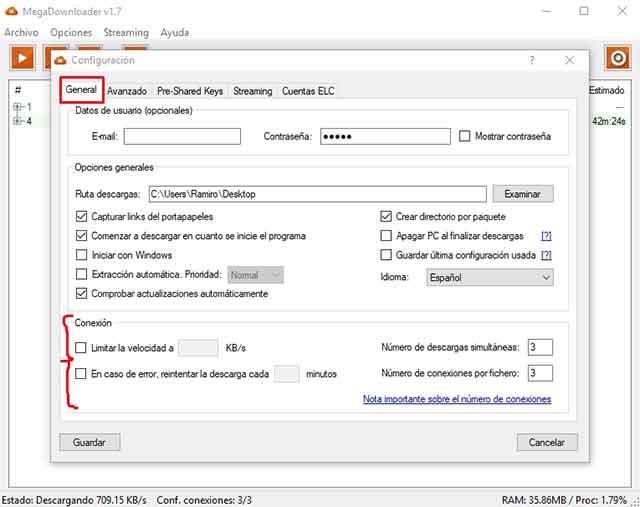Click the help question mark in Configuración title bar
This screenshot has height=507, width=640.
(x=532, y=60)
